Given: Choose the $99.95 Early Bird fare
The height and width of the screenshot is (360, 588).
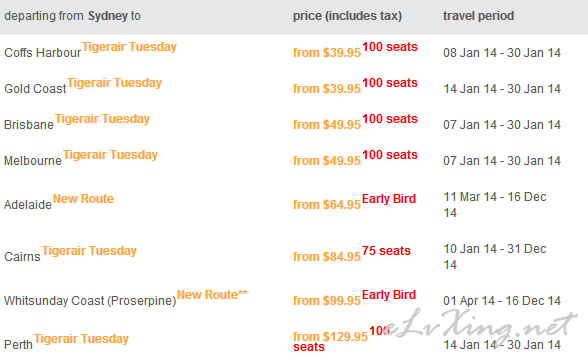Looking at the screenshot, I should [327, 300].
